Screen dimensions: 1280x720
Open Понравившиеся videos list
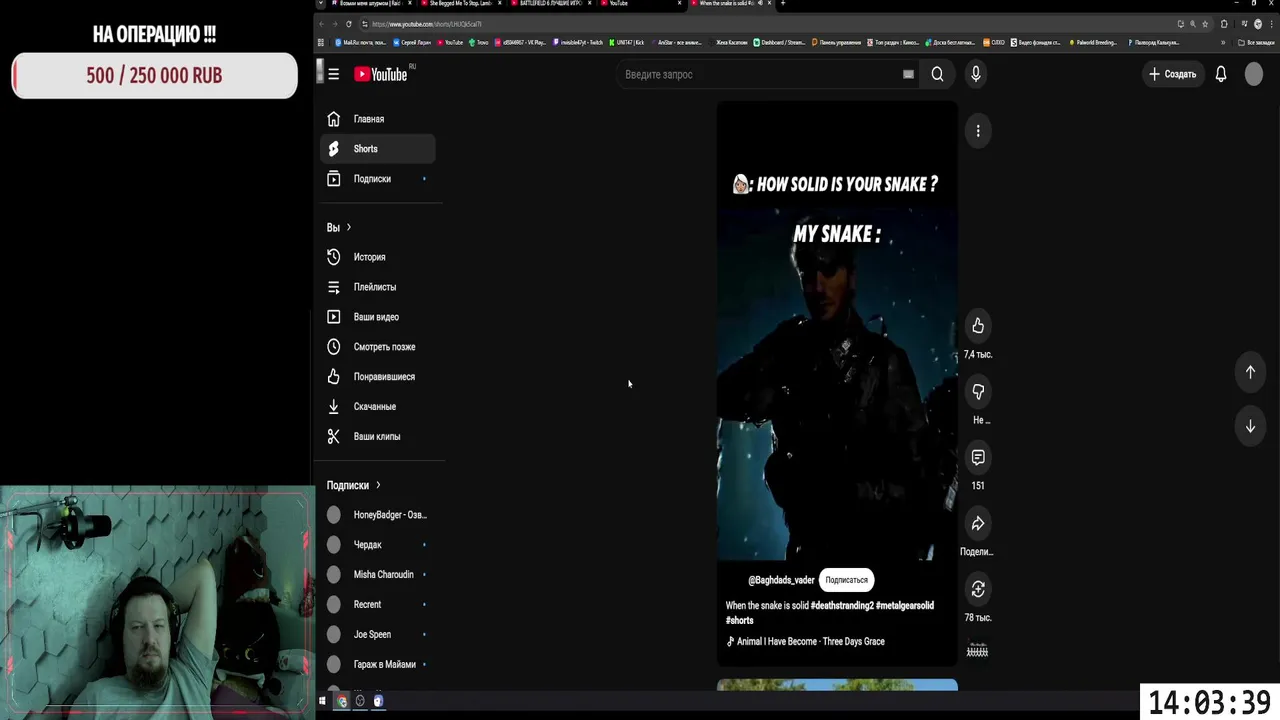377,377
